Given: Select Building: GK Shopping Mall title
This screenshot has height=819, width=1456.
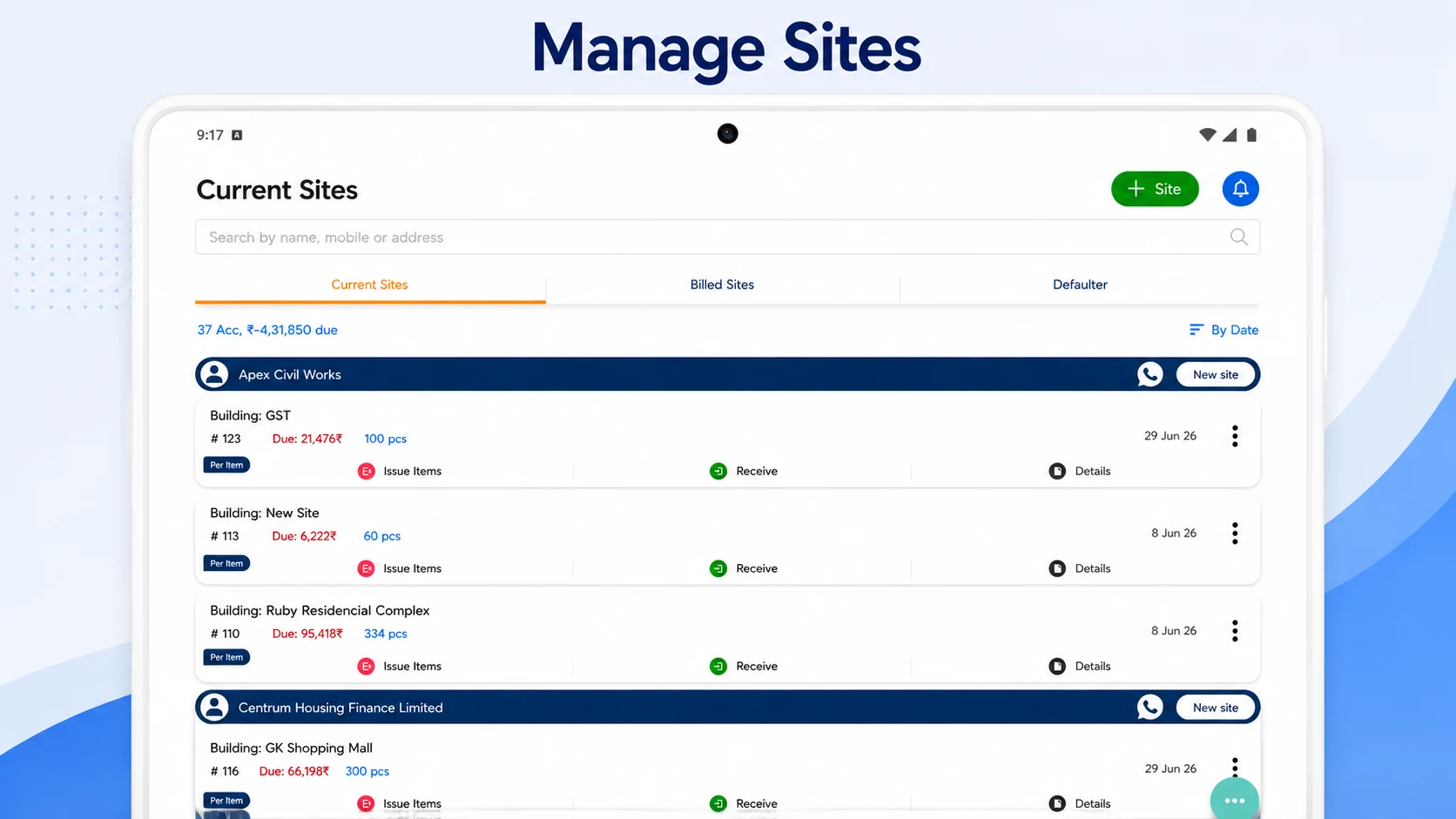Looking at the screenshot, I should pos(291,748).
